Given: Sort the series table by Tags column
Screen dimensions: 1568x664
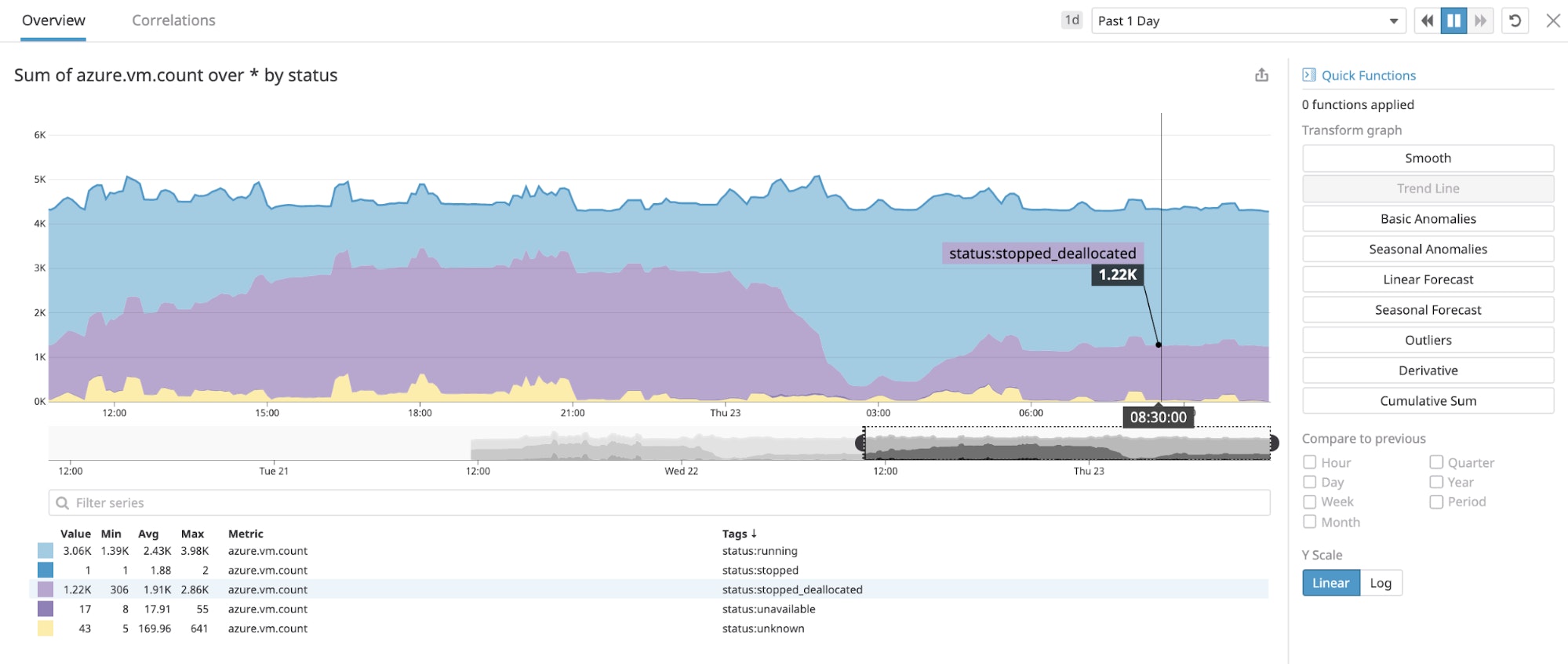Looking at the screenshot, I should (x=739, y=534).
